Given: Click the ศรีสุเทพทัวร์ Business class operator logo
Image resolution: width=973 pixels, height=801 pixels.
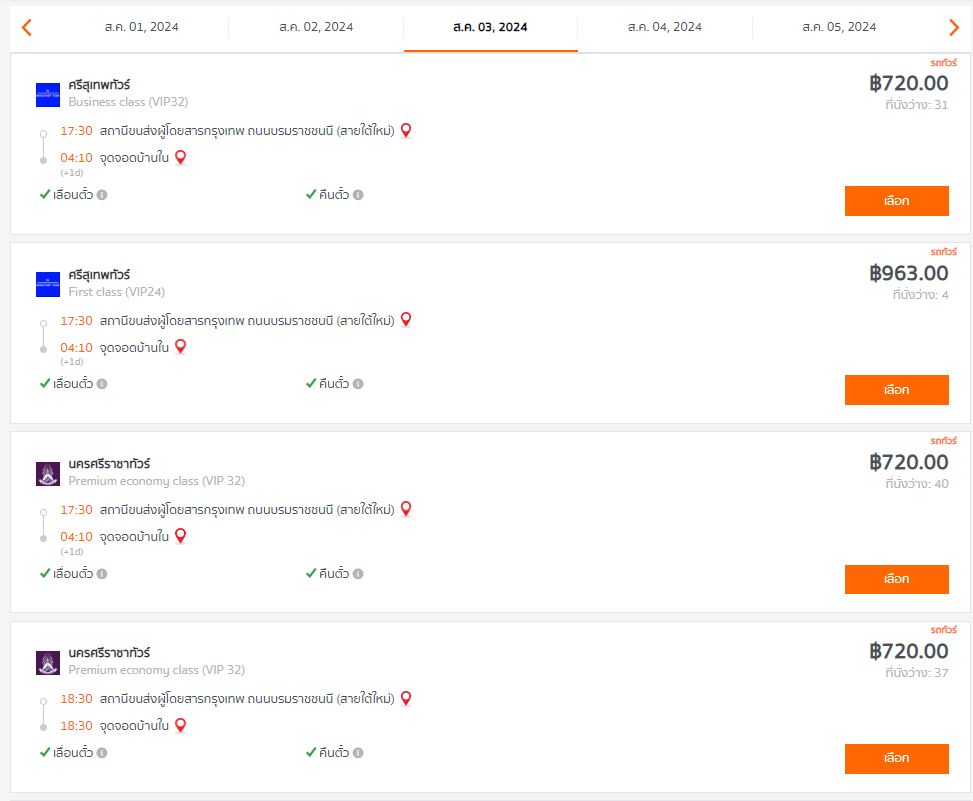Looking at the screenshot, I should (x=48, y=95).
